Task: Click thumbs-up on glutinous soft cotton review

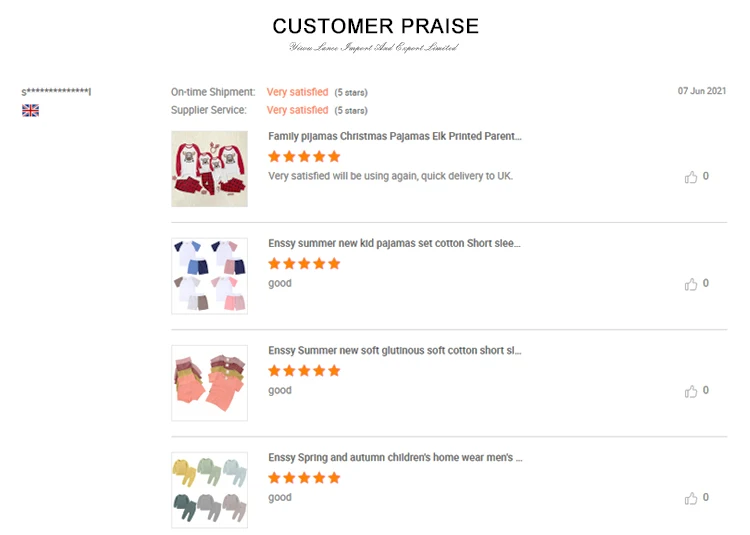Action: (691, 391)
